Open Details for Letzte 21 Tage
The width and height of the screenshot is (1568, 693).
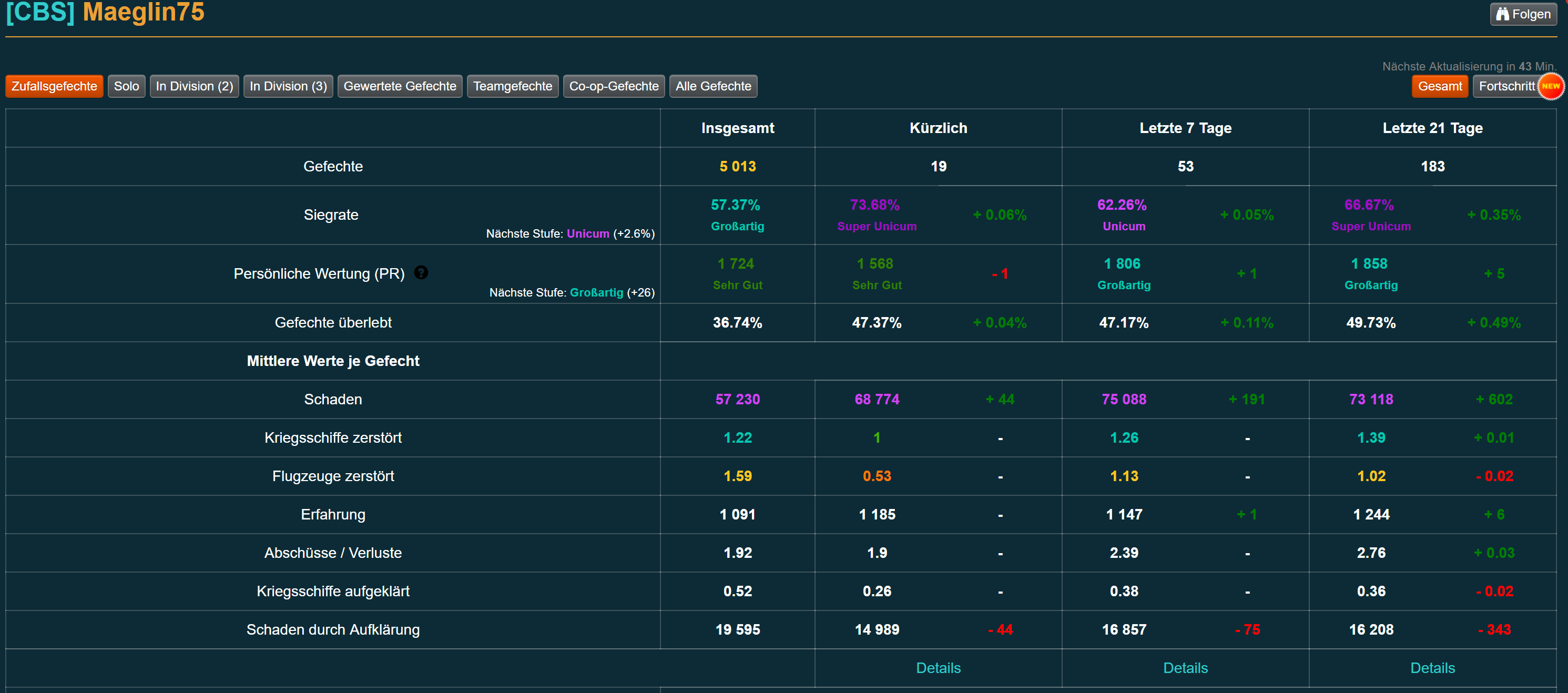(x=1432, y=667)
